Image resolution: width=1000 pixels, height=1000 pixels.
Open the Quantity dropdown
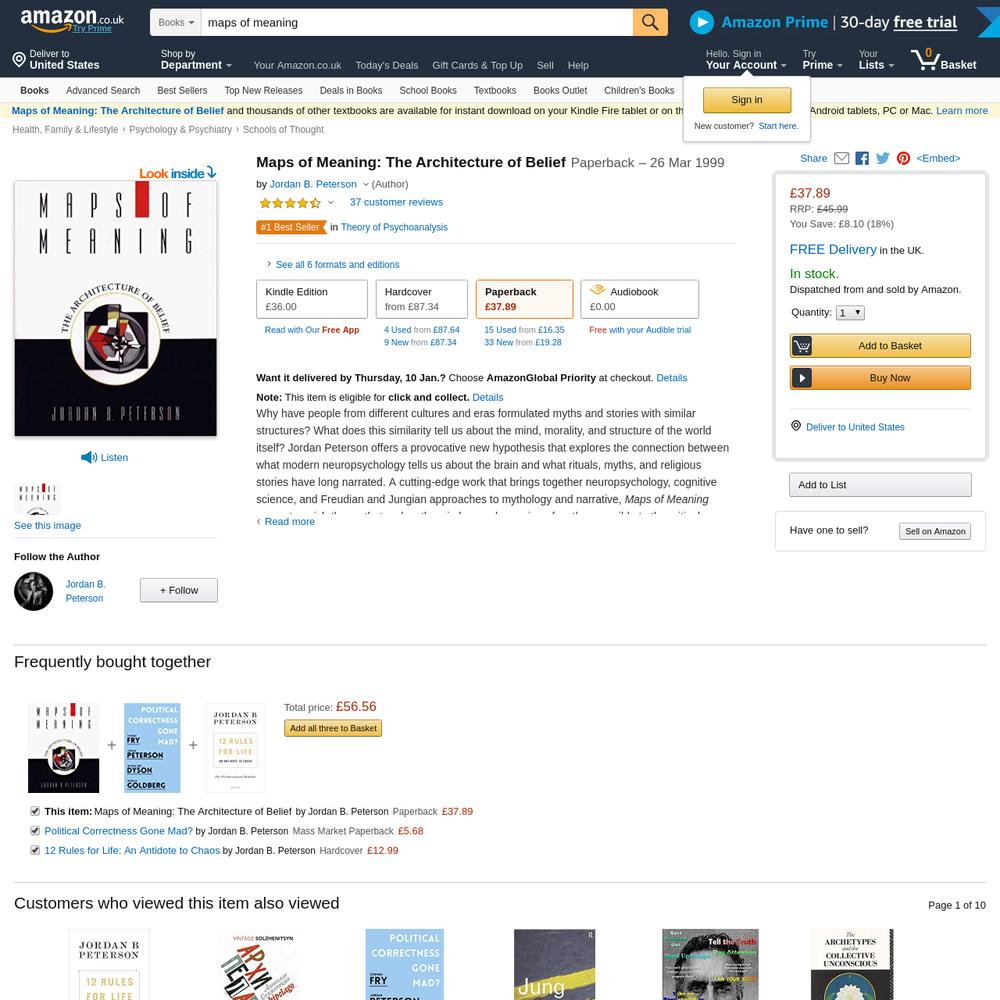850,312
